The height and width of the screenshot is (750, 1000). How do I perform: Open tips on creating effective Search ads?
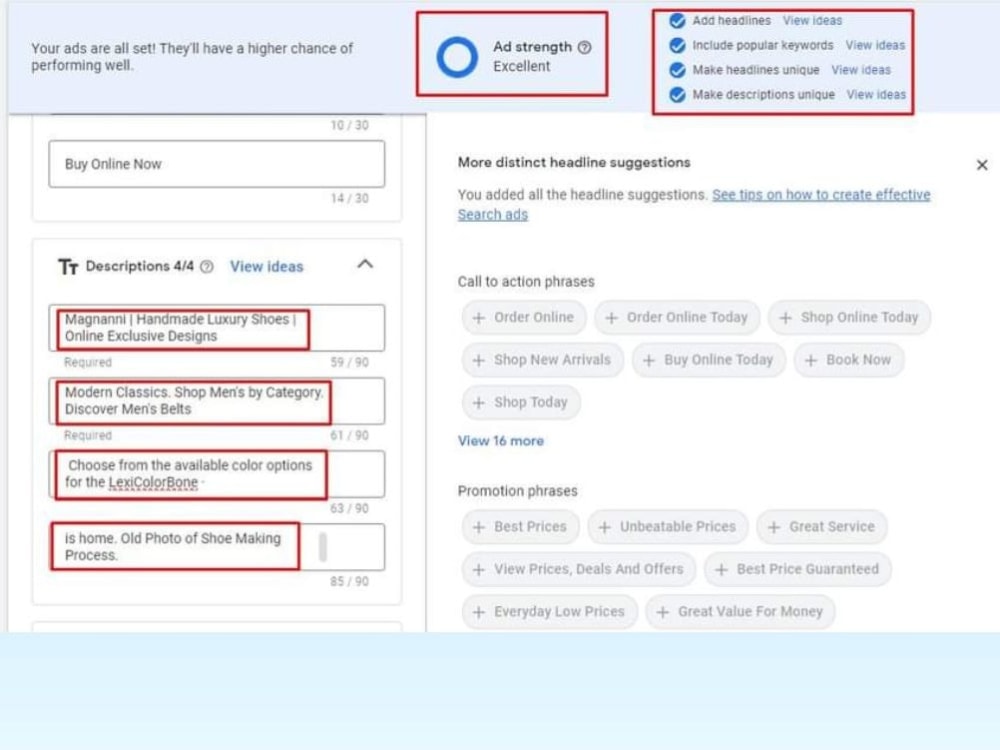click(694, 204)
